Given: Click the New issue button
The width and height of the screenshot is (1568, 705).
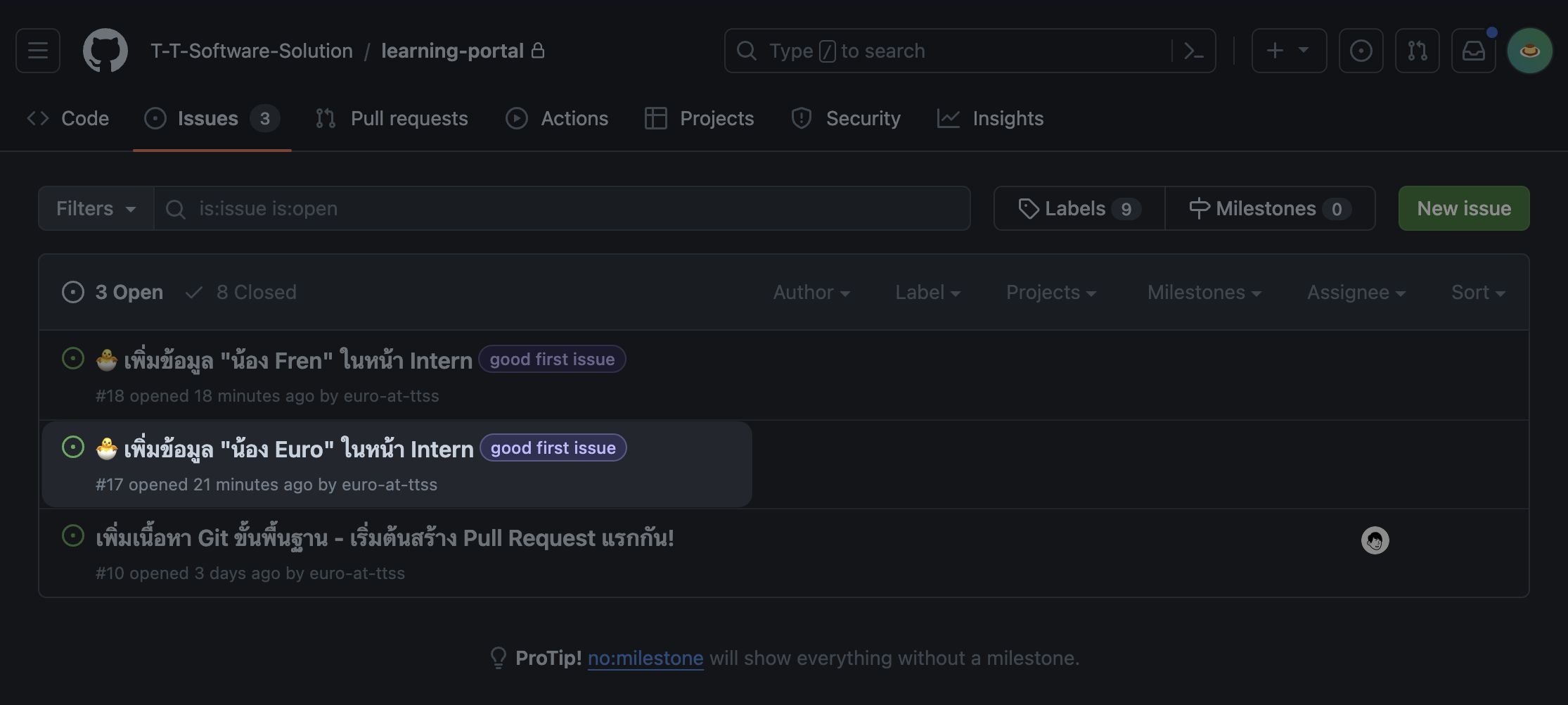Looking at the screenshot, I should click(1464, 208).
